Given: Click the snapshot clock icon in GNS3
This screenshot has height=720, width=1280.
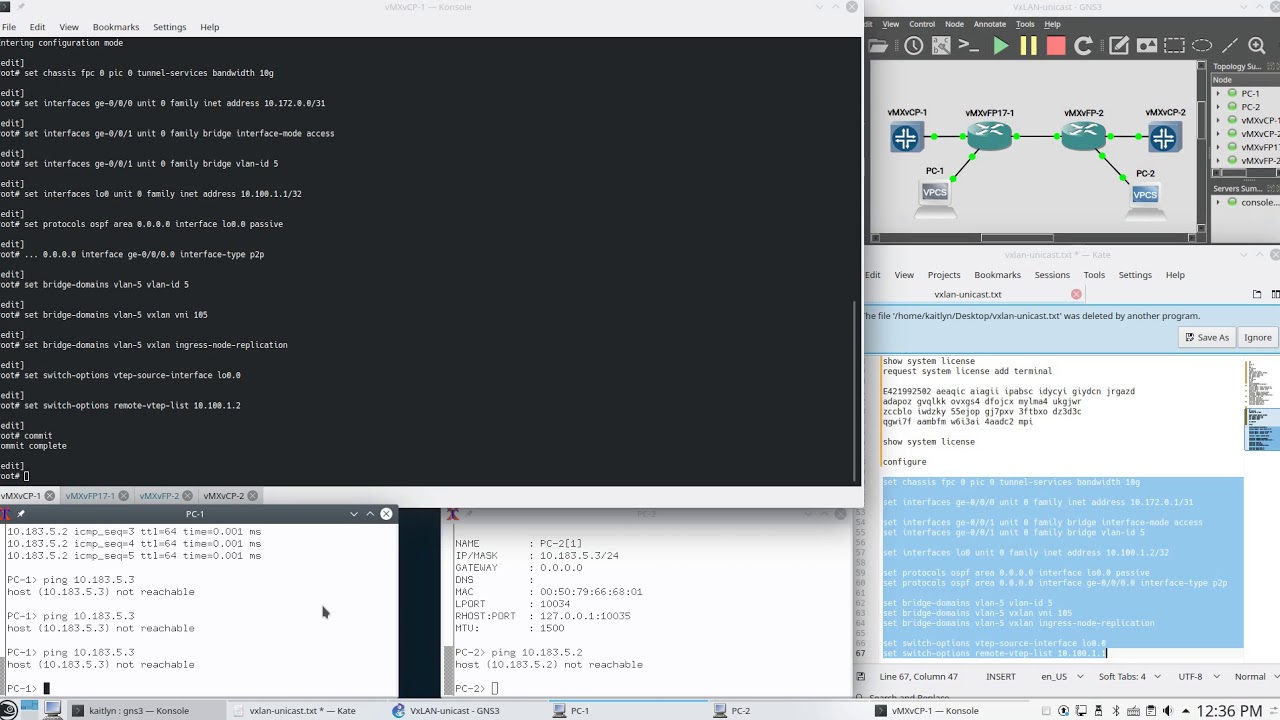Looking at the screenshot, I should 913,46.
